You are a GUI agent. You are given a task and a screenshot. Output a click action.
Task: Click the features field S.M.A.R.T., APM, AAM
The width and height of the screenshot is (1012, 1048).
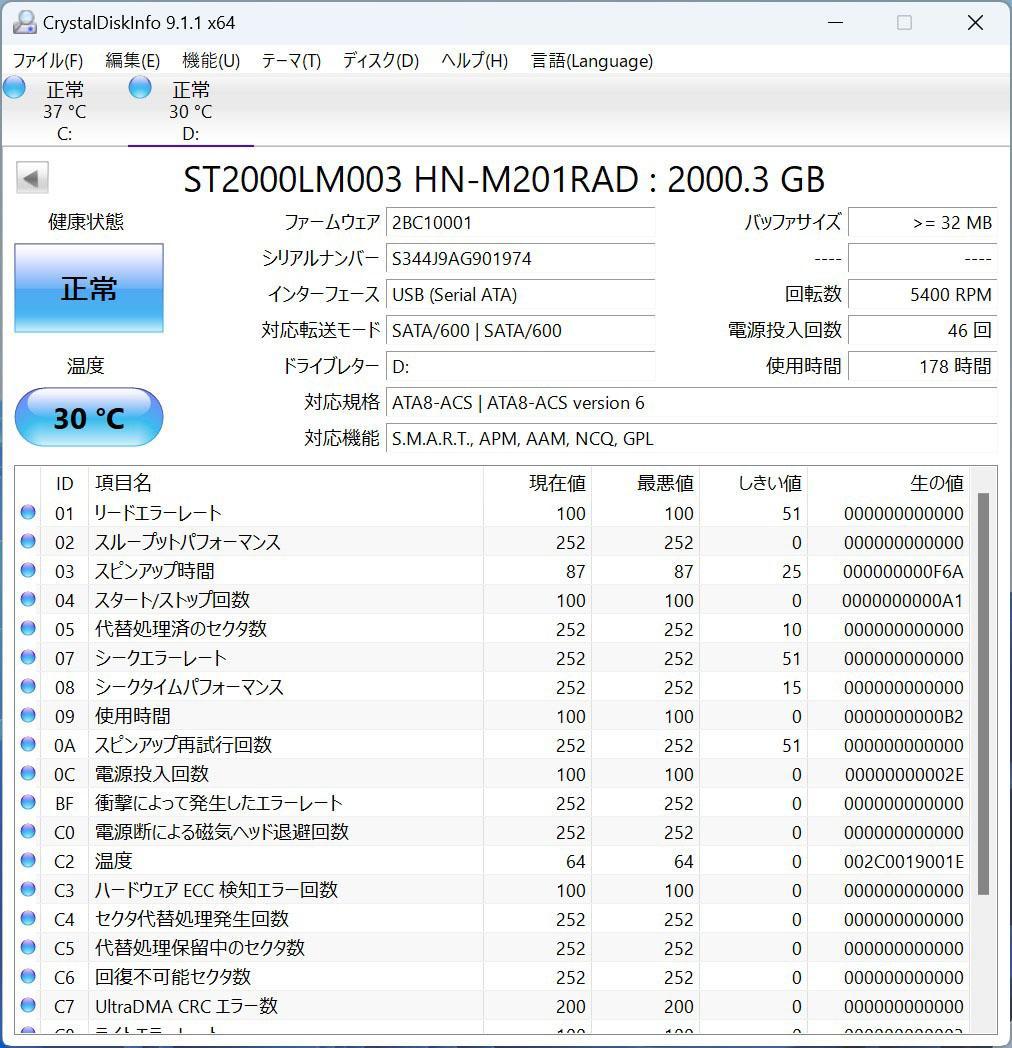point(691,438)
